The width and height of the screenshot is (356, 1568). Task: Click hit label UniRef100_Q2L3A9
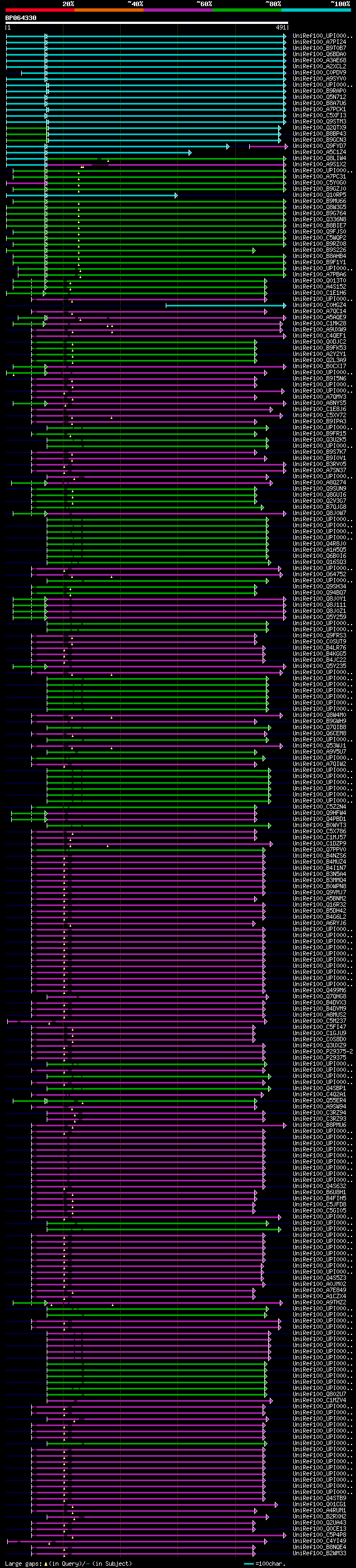[319, 360]
